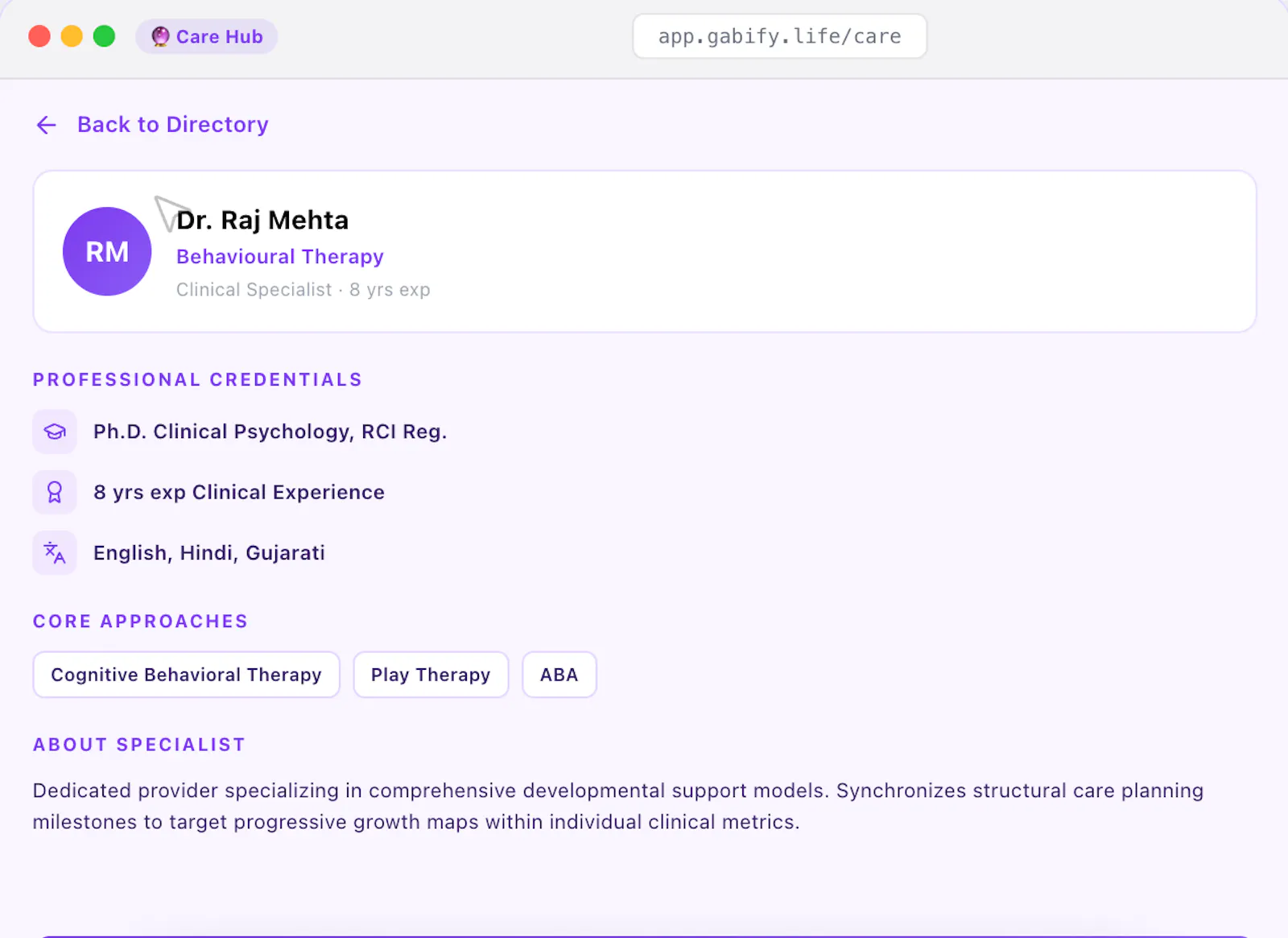This screenshot has width=1288, height=938.
Task: Click the languages translate icon
Action: pyautogui.click(x=55, y=552)
